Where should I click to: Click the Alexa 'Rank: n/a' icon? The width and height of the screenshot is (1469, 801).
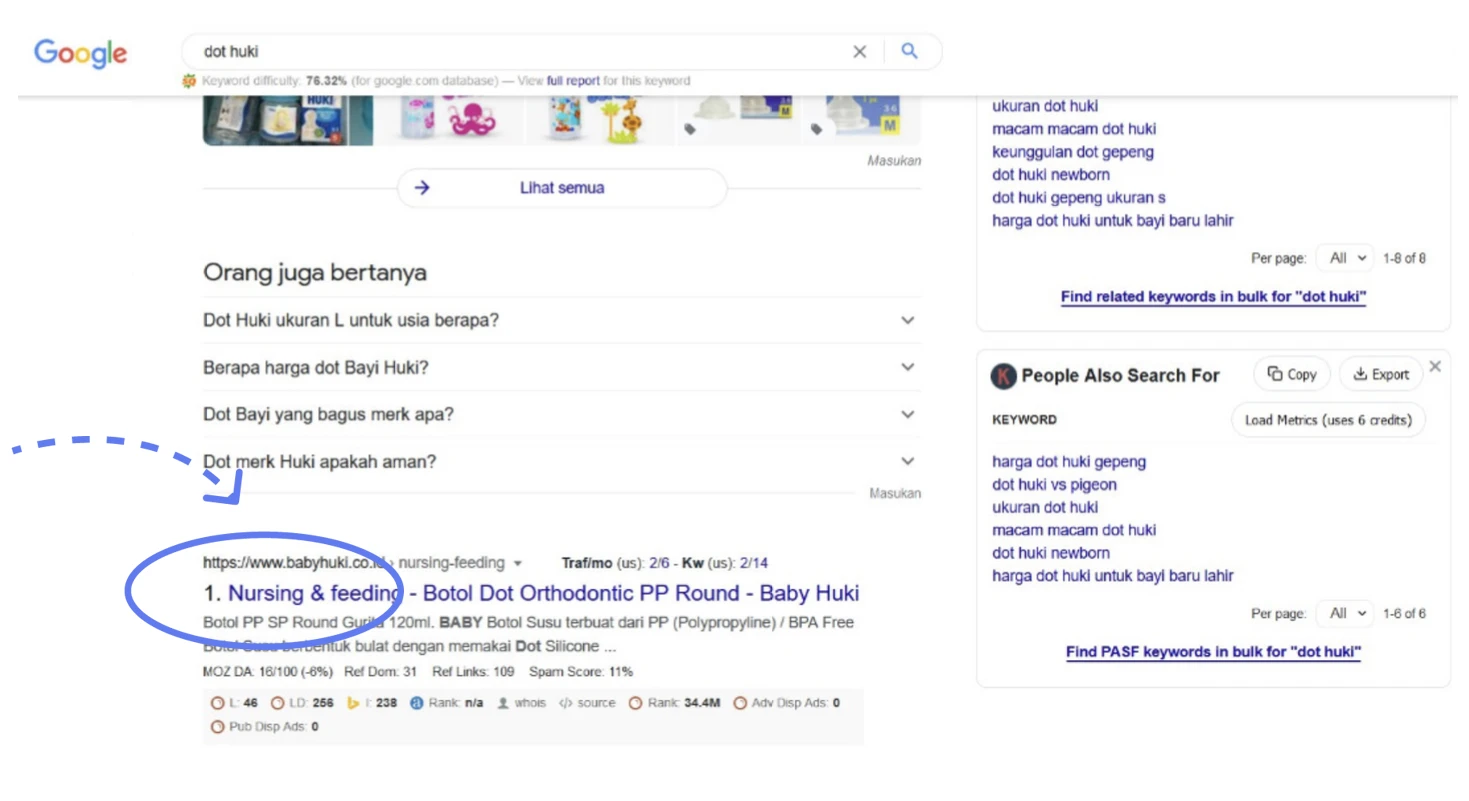tap(417, 703)
